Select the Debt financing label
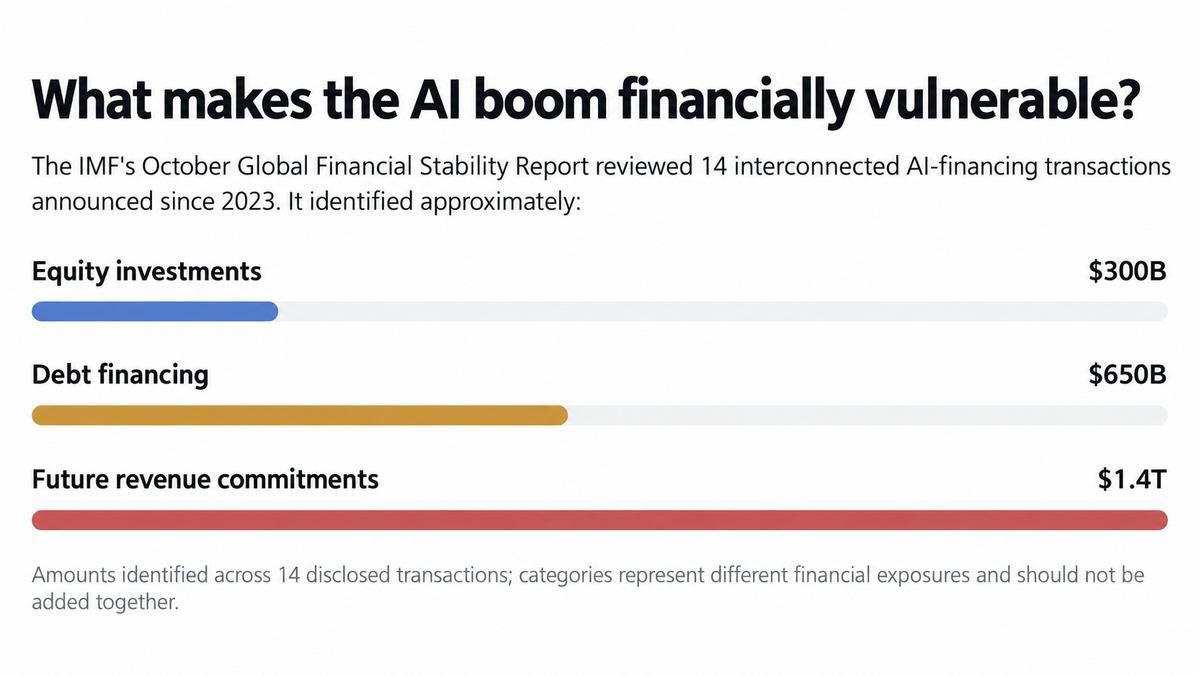 tap(120, 375)
